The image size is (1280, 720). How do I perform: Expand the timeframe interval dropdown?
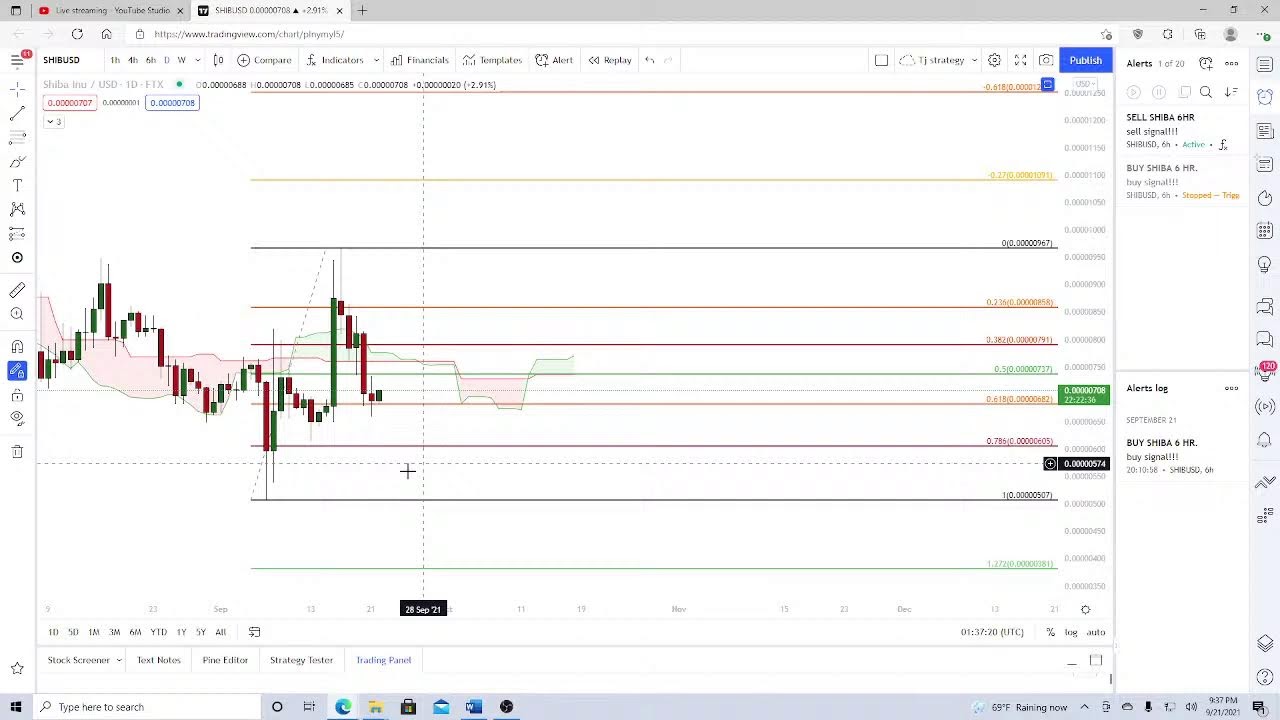pos(197,60)
